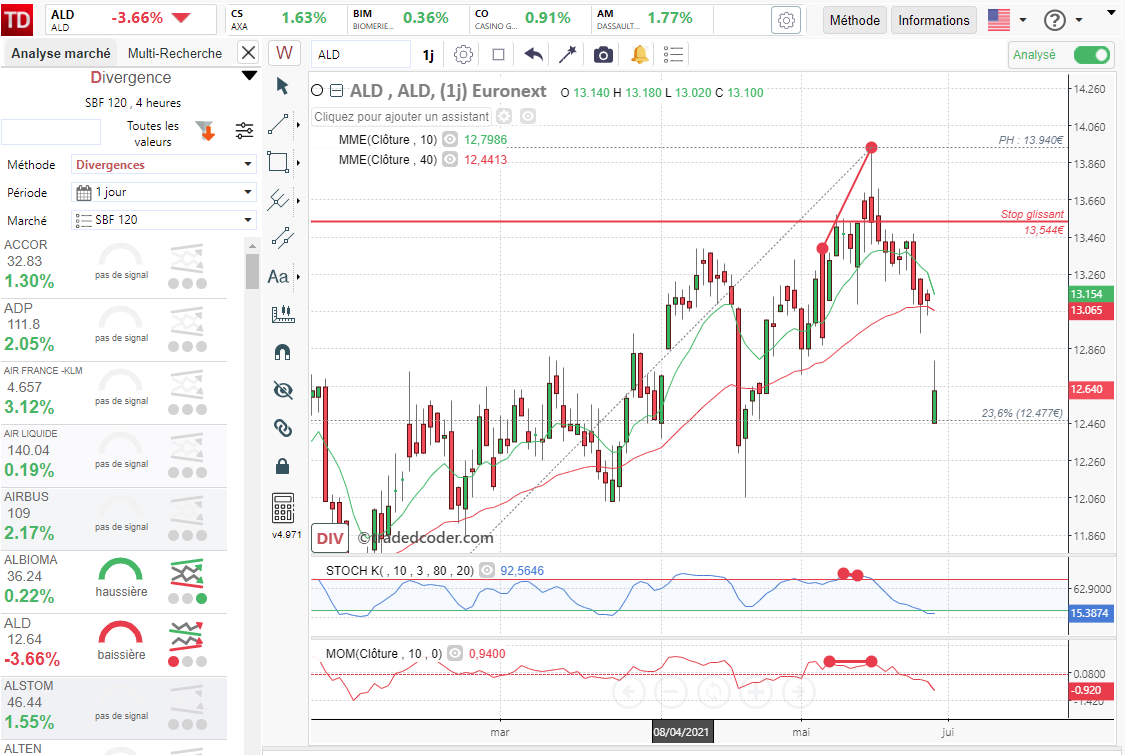This screenshot has width=1125, height=755.
Task: Click the undo arrow icon
Action: (533, 55)
